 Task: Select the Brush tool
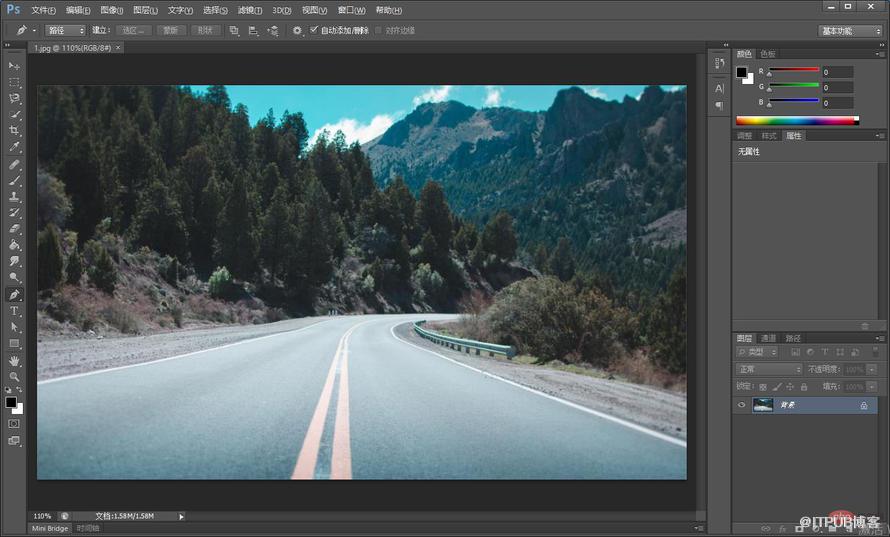pyautogui.click(x=14, y=181)
